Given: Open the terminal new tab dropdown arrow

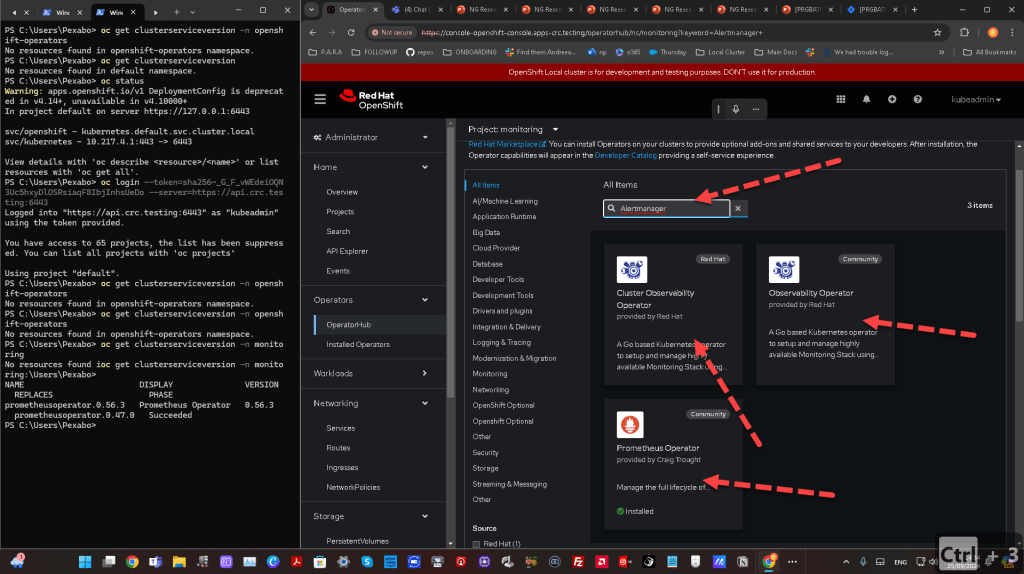Looking at the screenshot, I should pos(192,12).
